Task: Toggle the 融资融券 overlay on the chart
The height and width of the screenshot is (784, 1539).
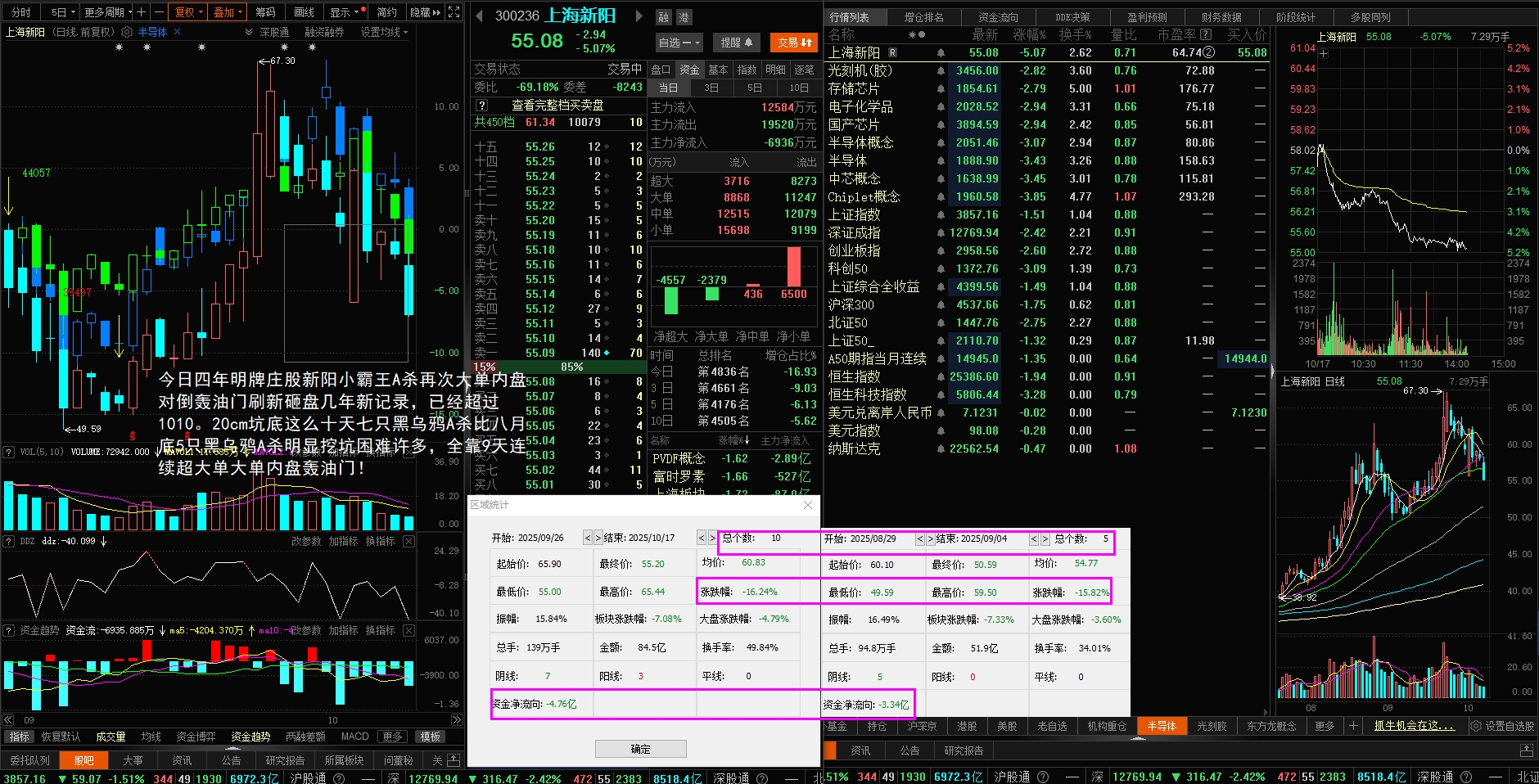Action: coord(324,32)
